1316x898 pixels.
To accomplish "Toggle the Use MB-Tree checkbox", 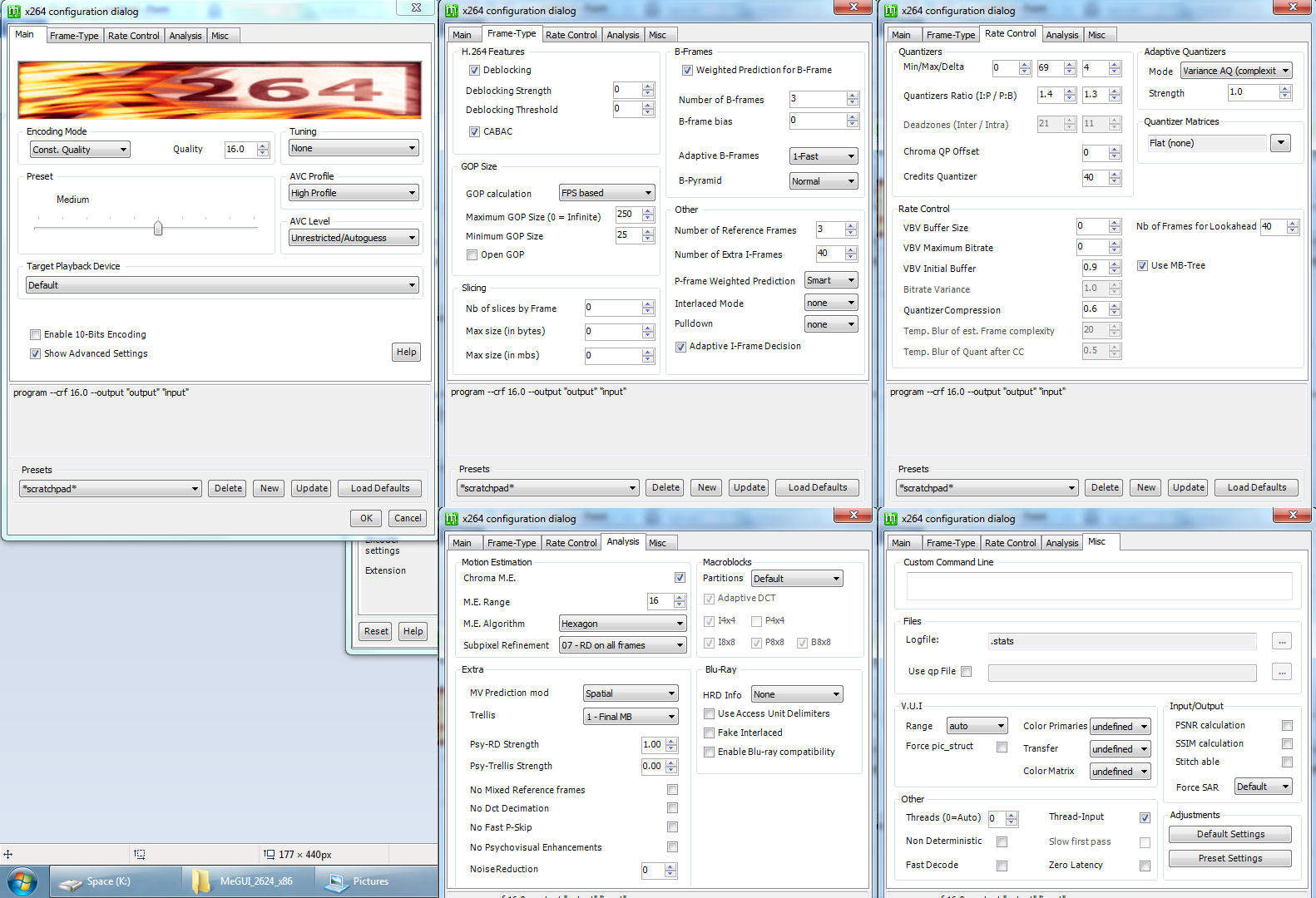I will pyautogui.click(x=1142, y=266).
